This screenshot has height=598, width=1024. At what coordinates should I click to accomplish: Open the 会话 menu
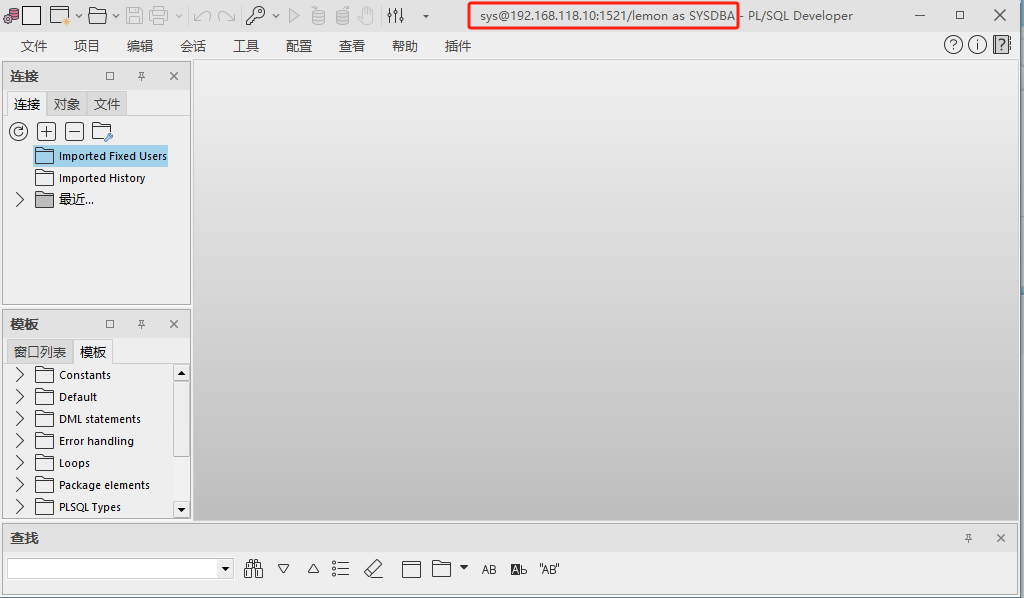(193, 46)
